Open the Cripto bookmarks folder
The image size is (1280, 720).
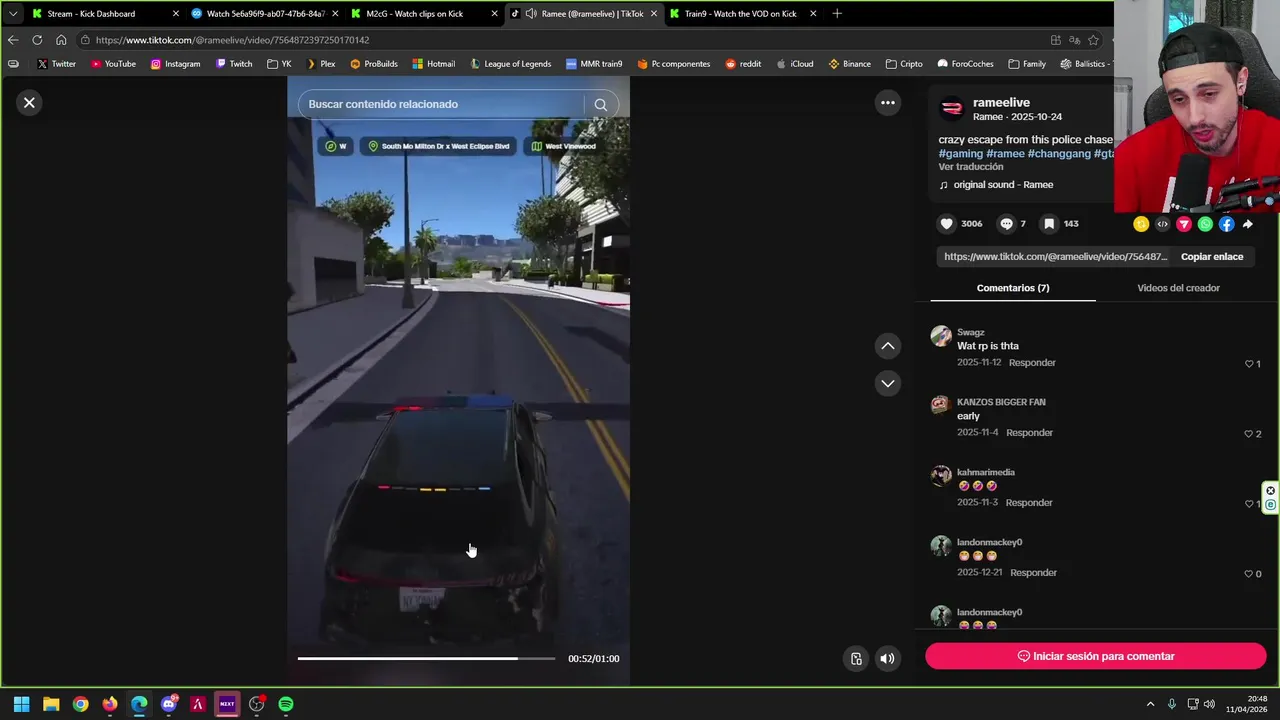click(904, 64)
